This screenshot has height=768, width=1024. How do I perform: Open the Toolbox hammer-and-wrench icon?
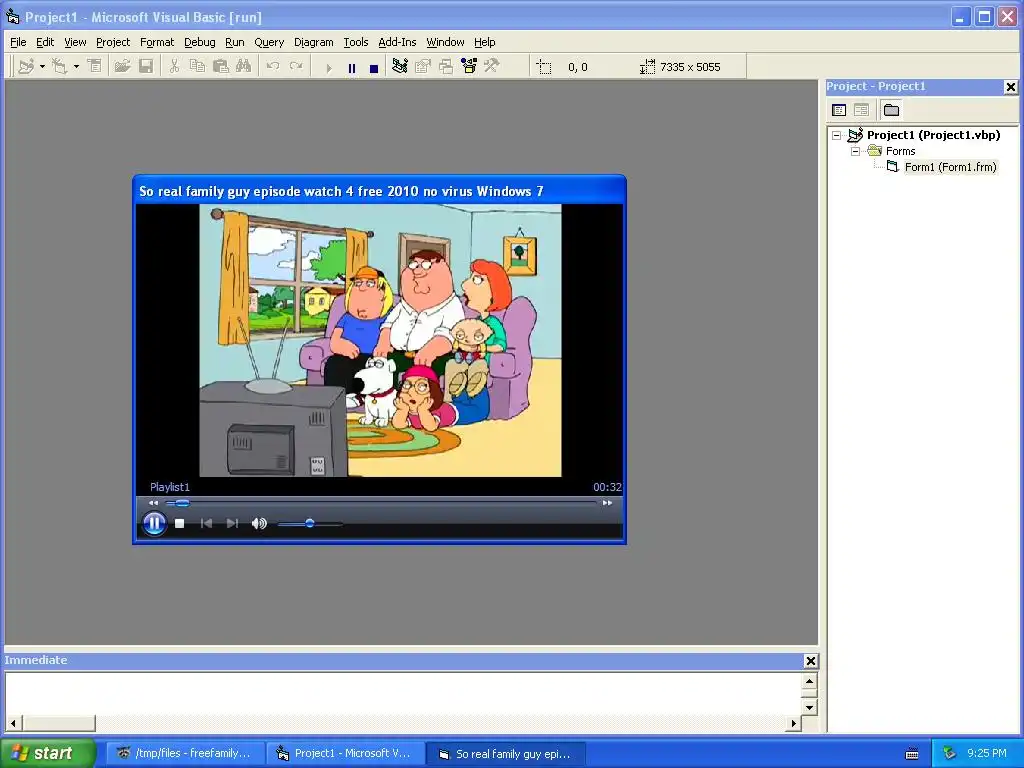point(492,67)
